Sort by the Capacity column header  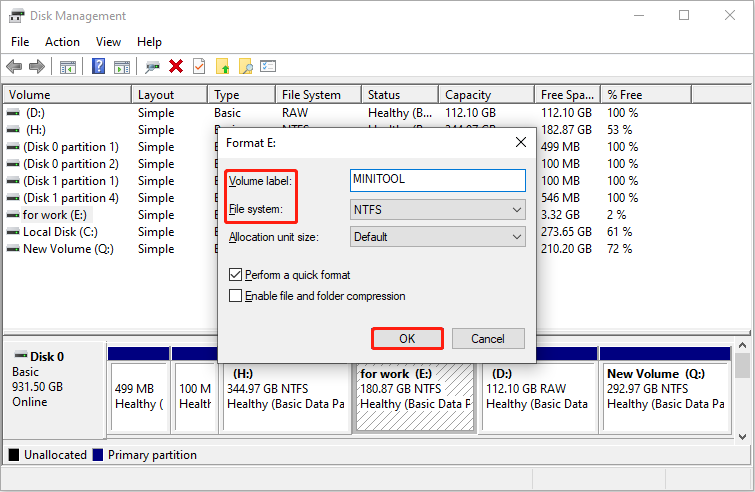pos(486,95)
